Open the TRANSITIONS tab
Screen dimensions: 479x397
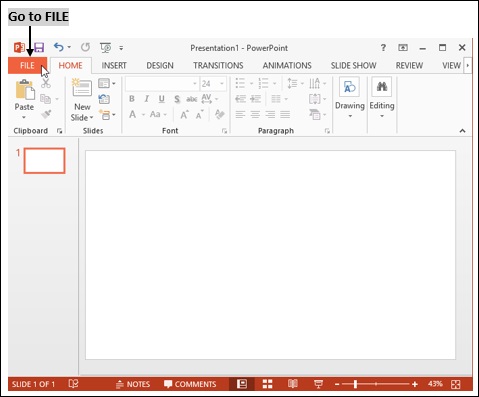[218, 65]
